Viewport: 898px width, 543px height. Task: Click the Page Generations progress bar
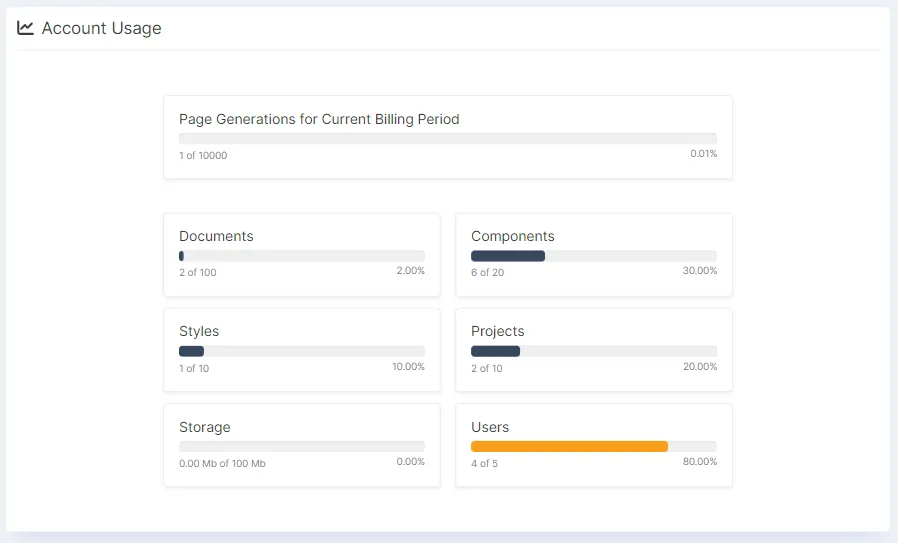tap(448, 139)
